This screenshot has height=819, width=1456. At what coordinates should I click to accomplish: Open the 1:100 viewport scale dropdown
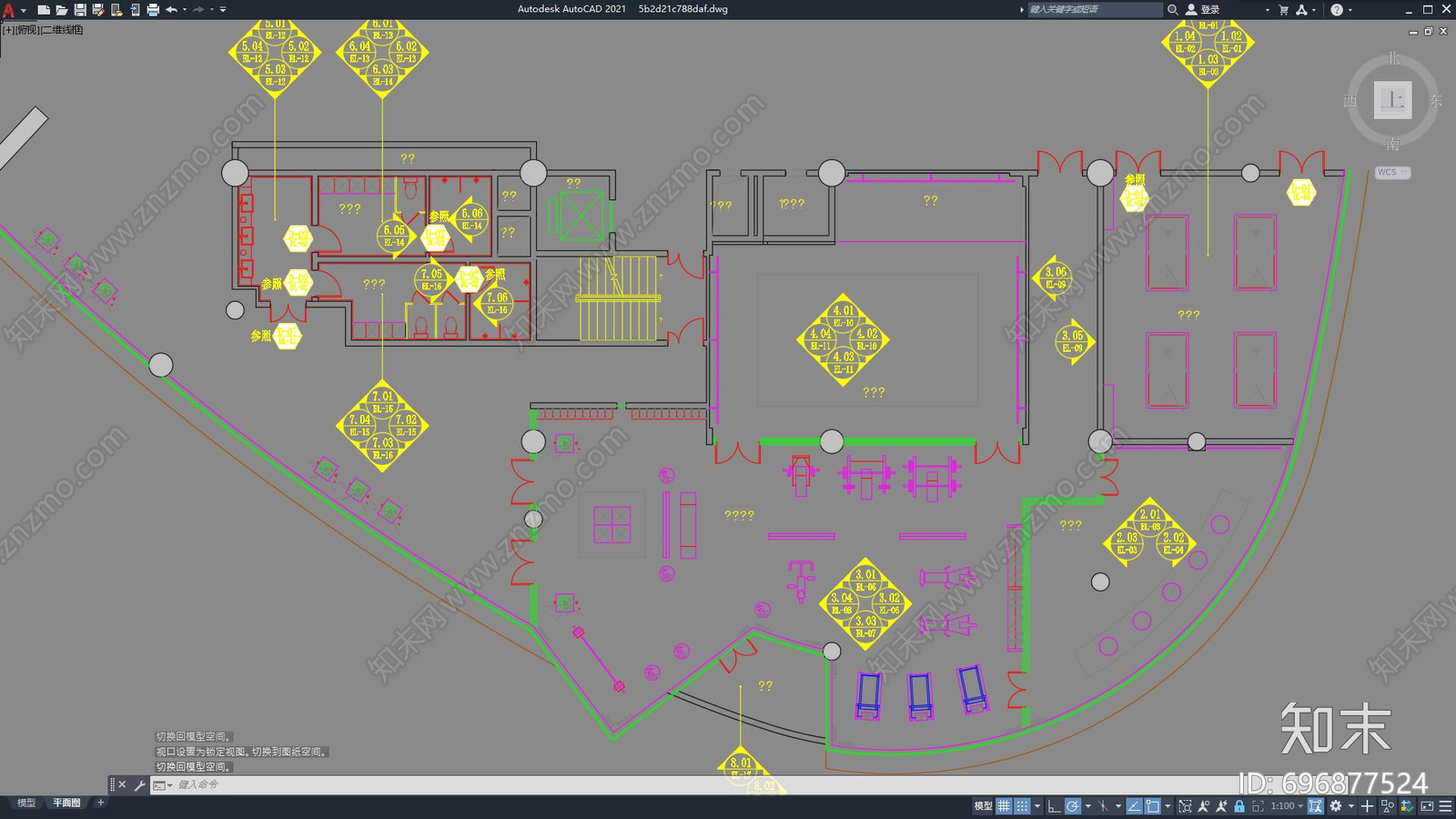point(1287,806)
